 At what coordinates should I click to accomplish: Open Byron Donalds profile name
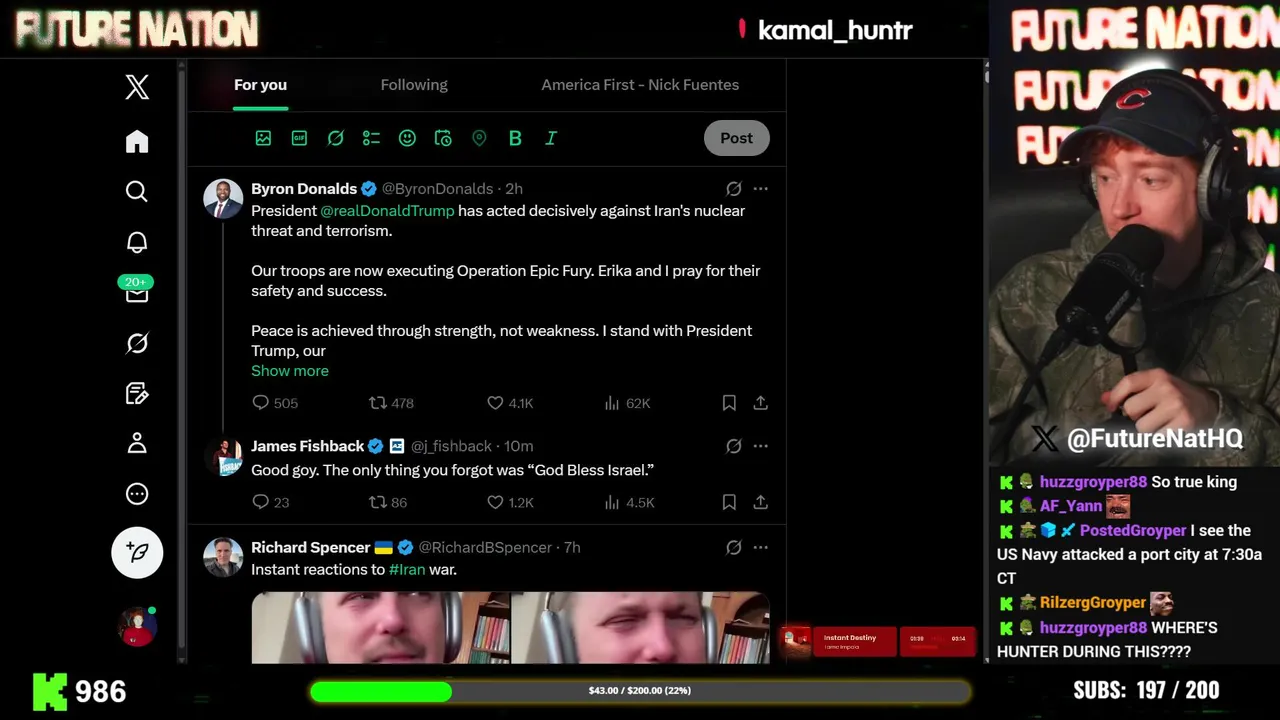tap(304, 188)
